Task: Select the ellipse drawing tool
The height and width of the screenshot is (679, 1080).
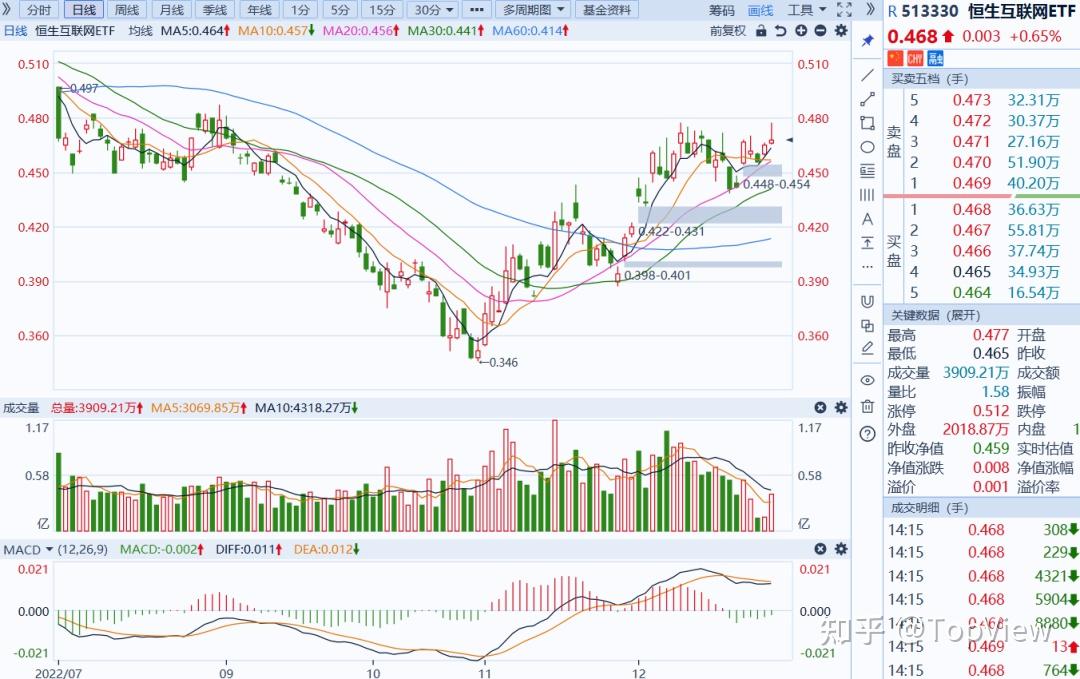Action: coord(867,147)
